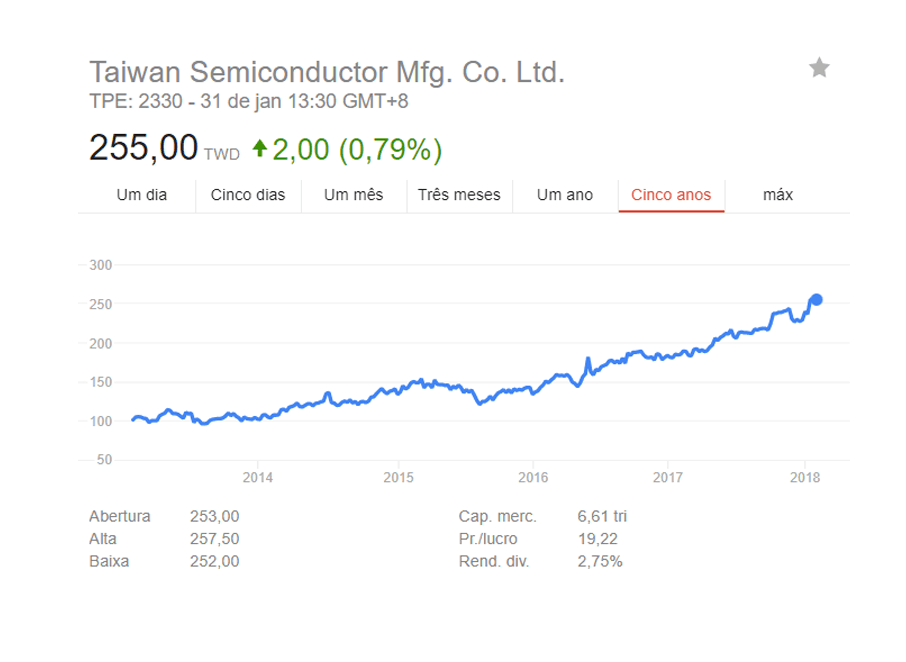Select the Um ano tab
The height and width of the screenshot is (662, 906).
[x=565, y=195]
